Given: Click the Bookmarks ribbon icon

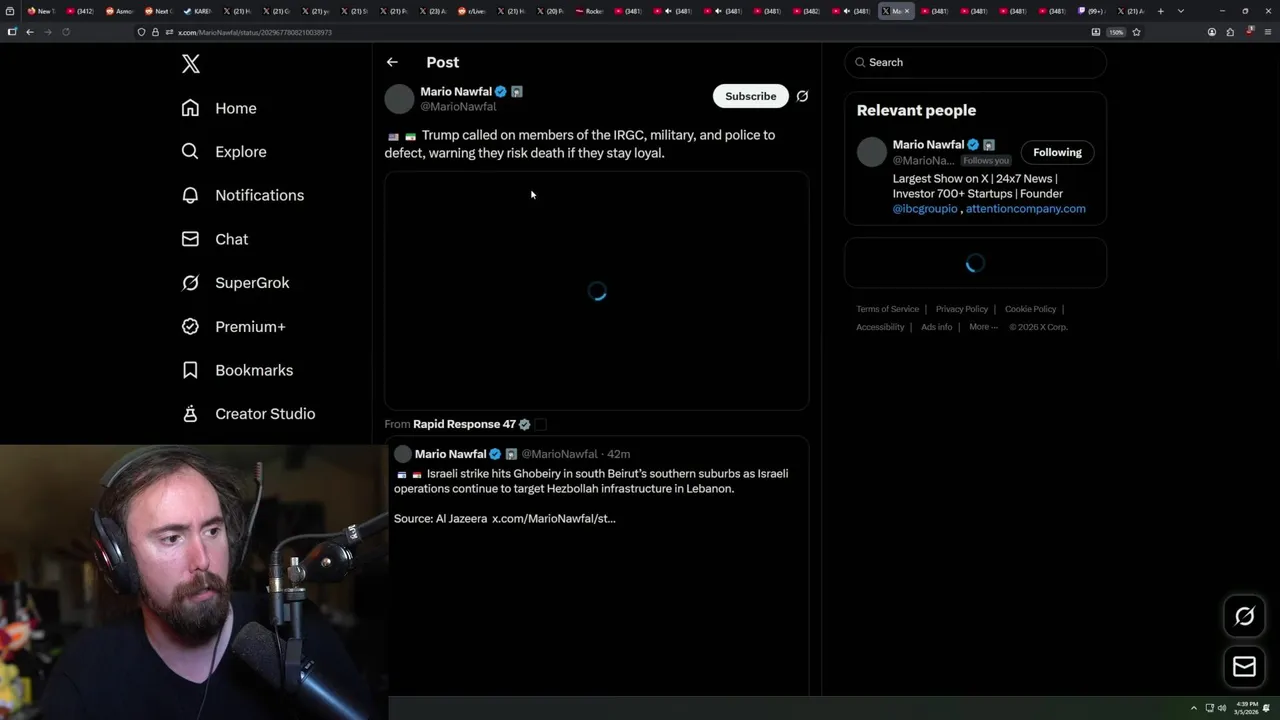Looking at the screenshot, I should [x=190, y=370].
